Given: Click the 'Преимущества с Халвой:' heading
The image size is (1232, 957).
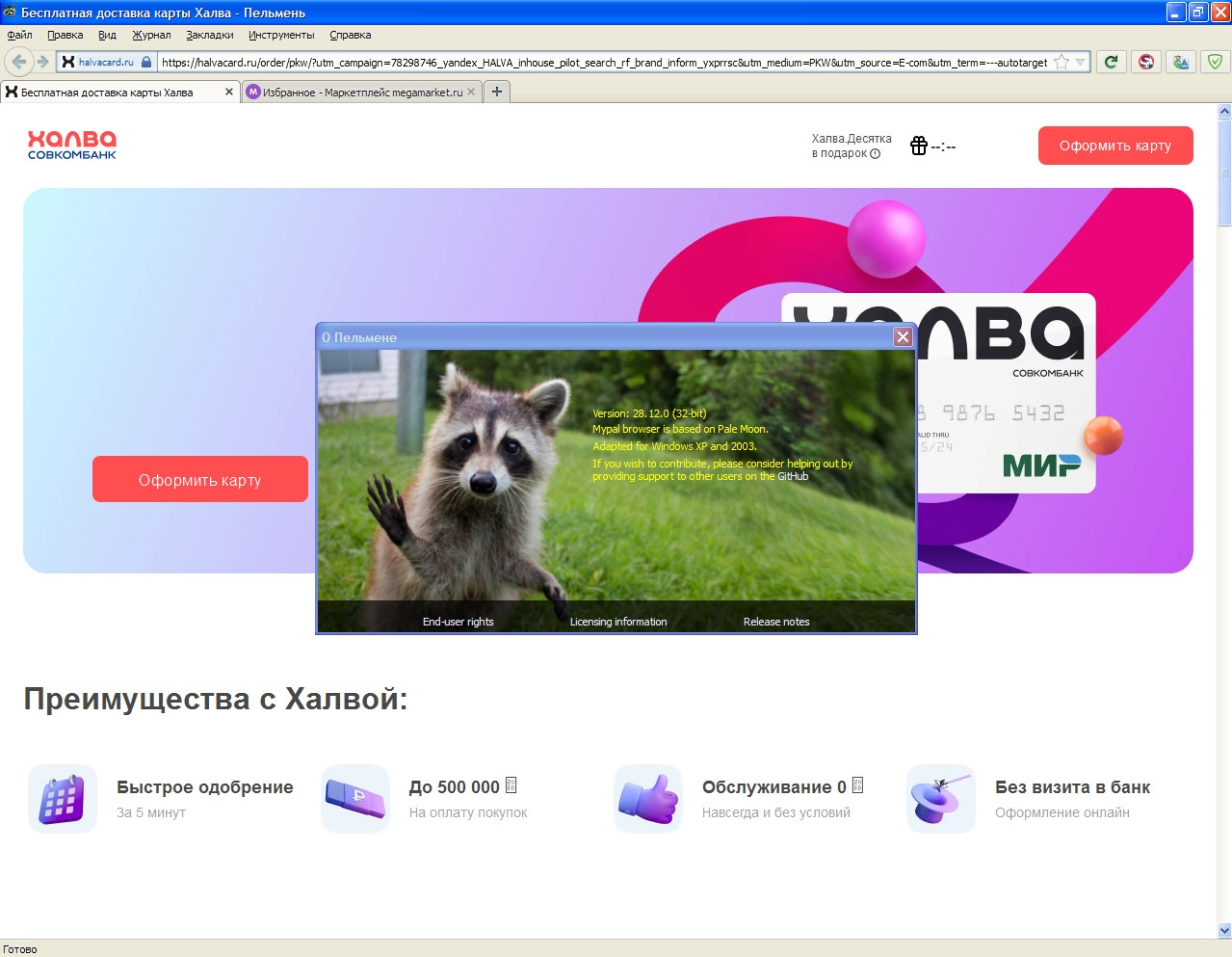Looking at the screenshot, I should (216, 699).
